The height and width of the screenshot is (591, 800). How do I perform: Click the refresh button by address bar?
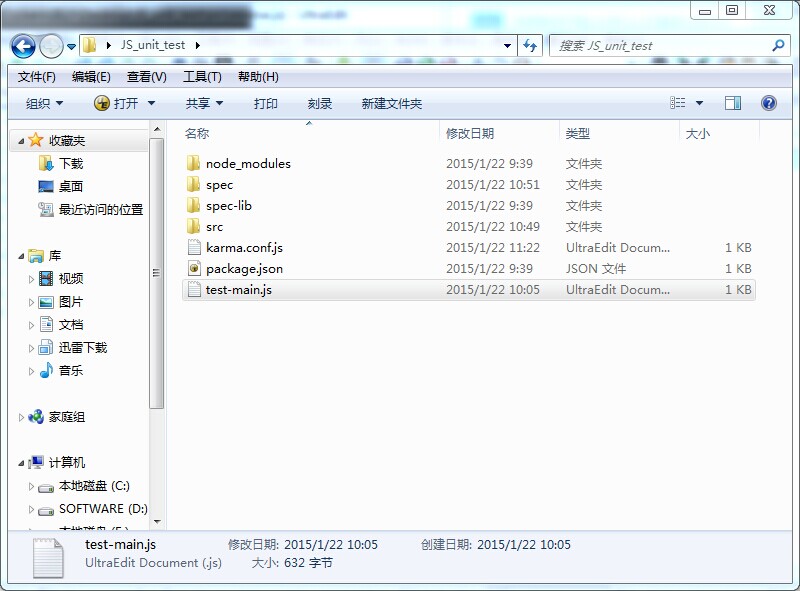click(530, 45)
